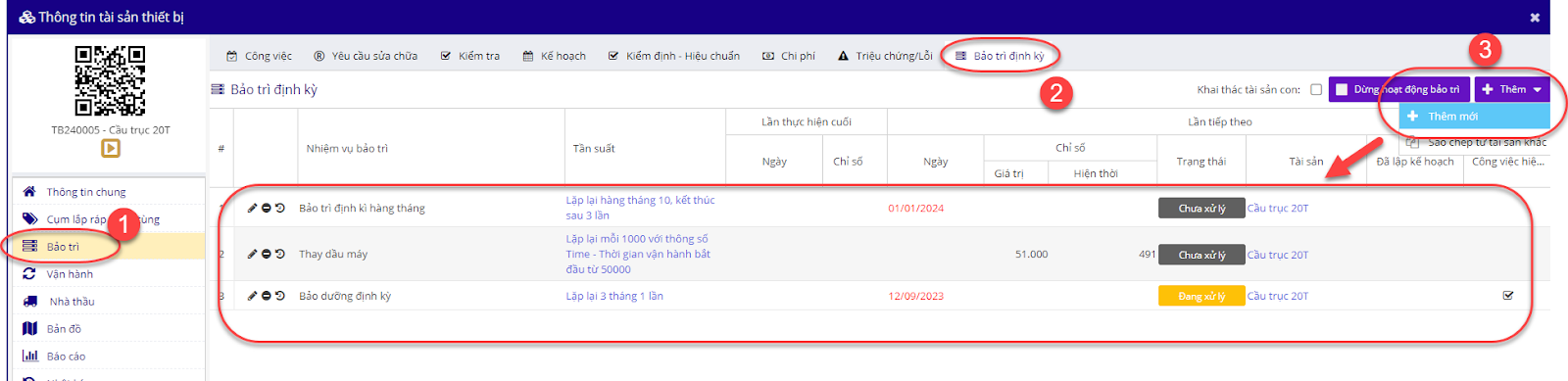Switch to the Kiểm tra tab
This screenshot has height=381, width=1568.
470,56
